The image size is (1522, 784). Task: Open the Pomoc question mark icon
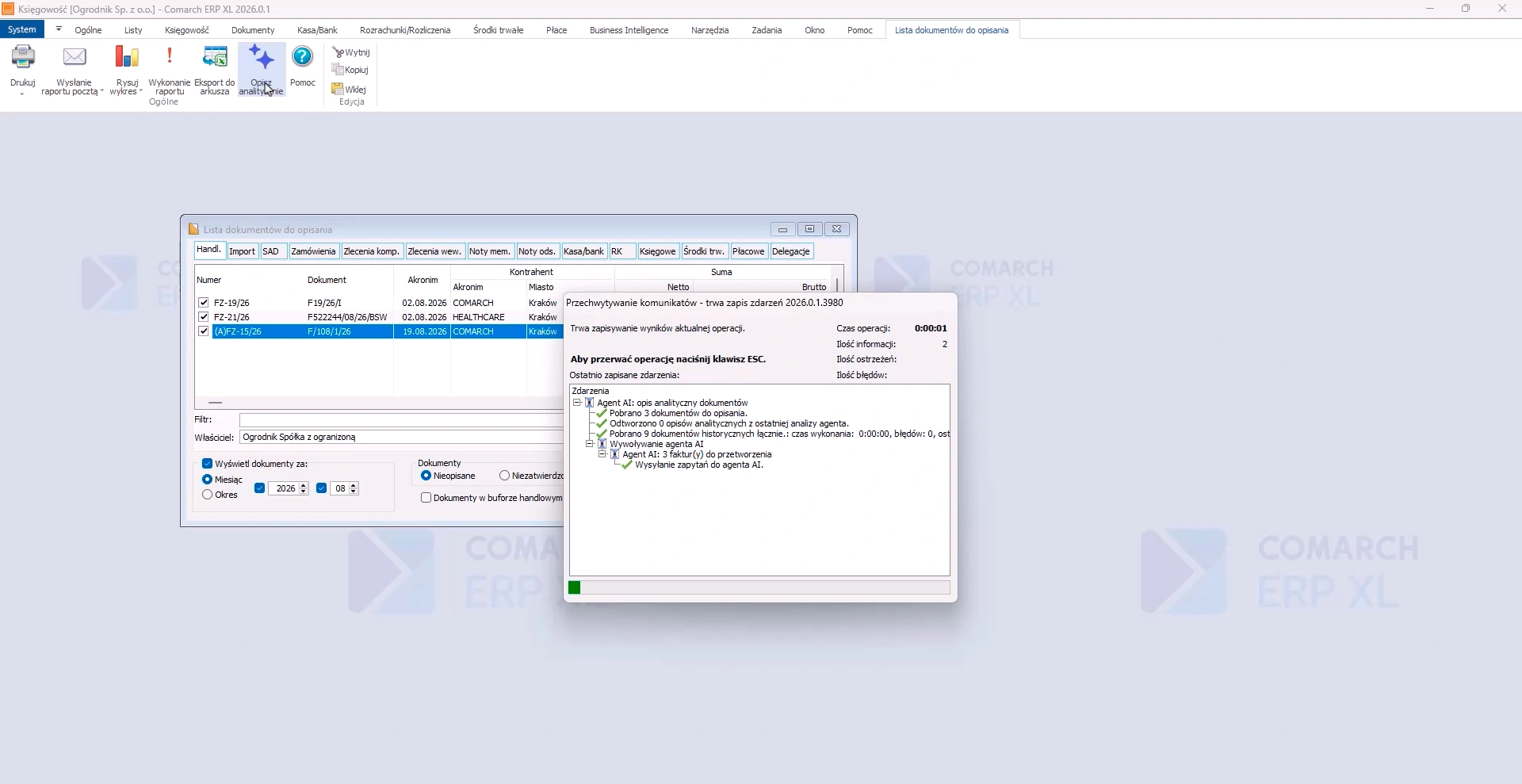click(302, 57)
